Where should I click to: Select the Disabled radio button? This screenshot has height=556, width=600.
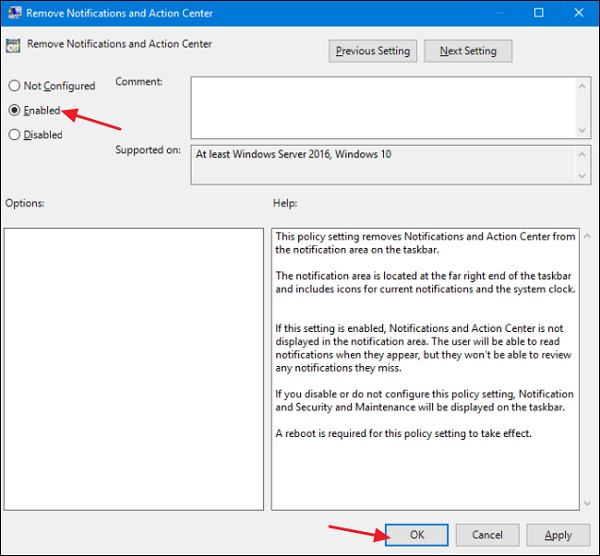(x=14, y=134)
